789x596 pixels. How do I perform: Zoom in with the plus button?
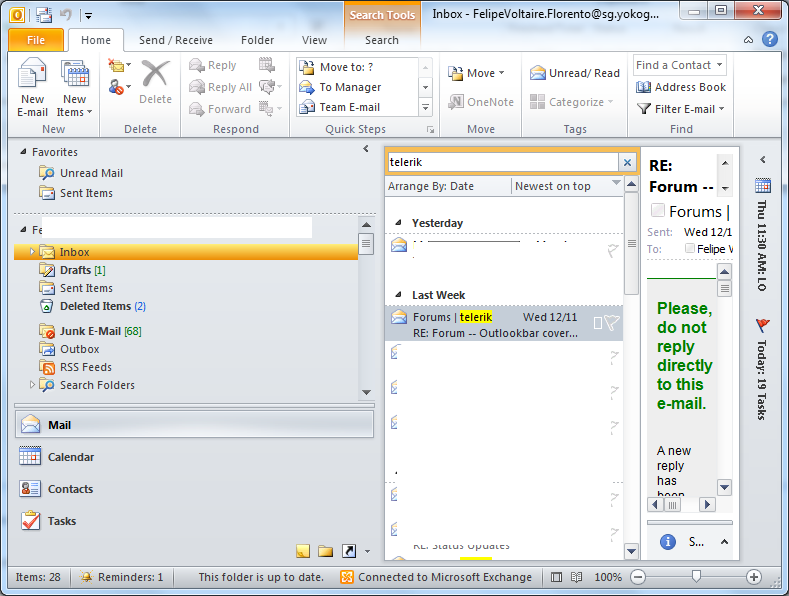753,577
